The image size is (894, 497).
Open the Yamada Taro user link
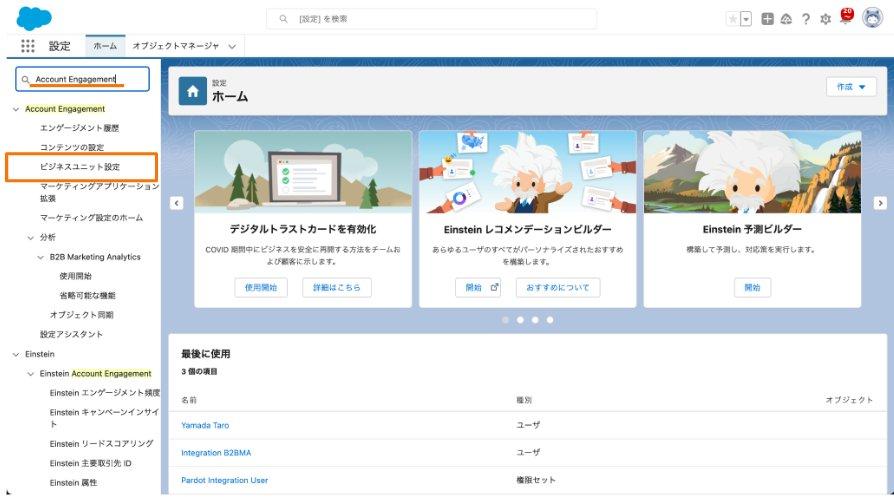pos(205,425)
